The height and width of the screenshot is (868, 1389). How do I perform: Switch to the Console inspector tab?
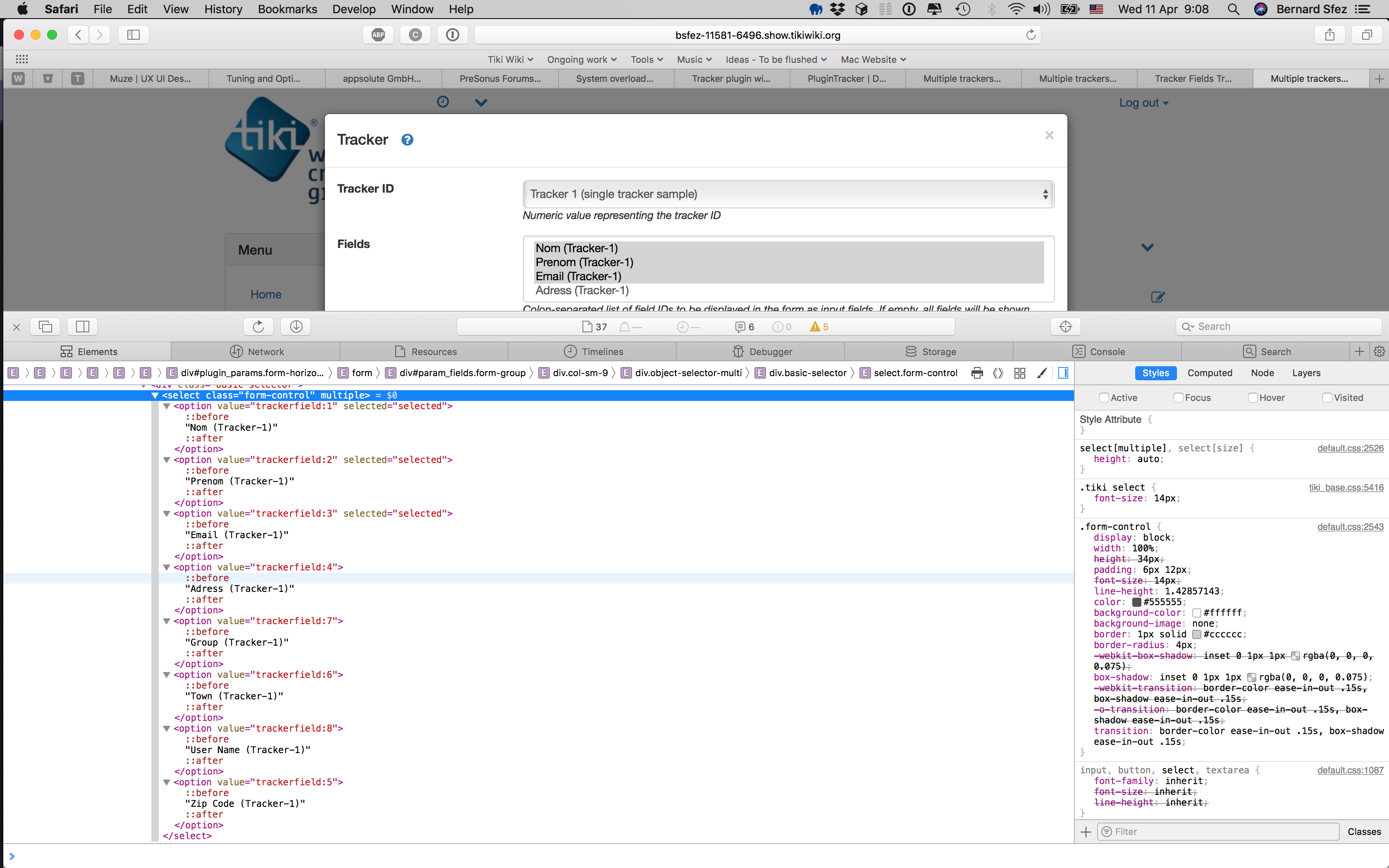pyautogui.click(x=1098, y=351)
